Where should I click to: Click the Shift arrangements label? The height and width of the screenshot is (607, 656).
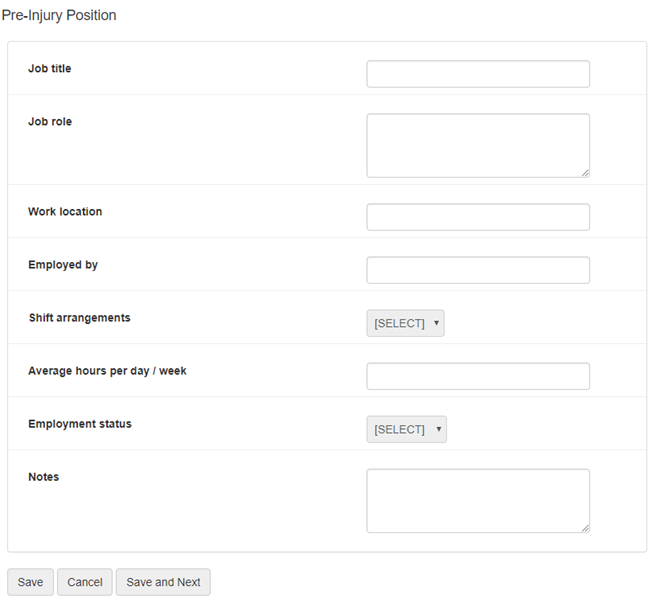79,318
